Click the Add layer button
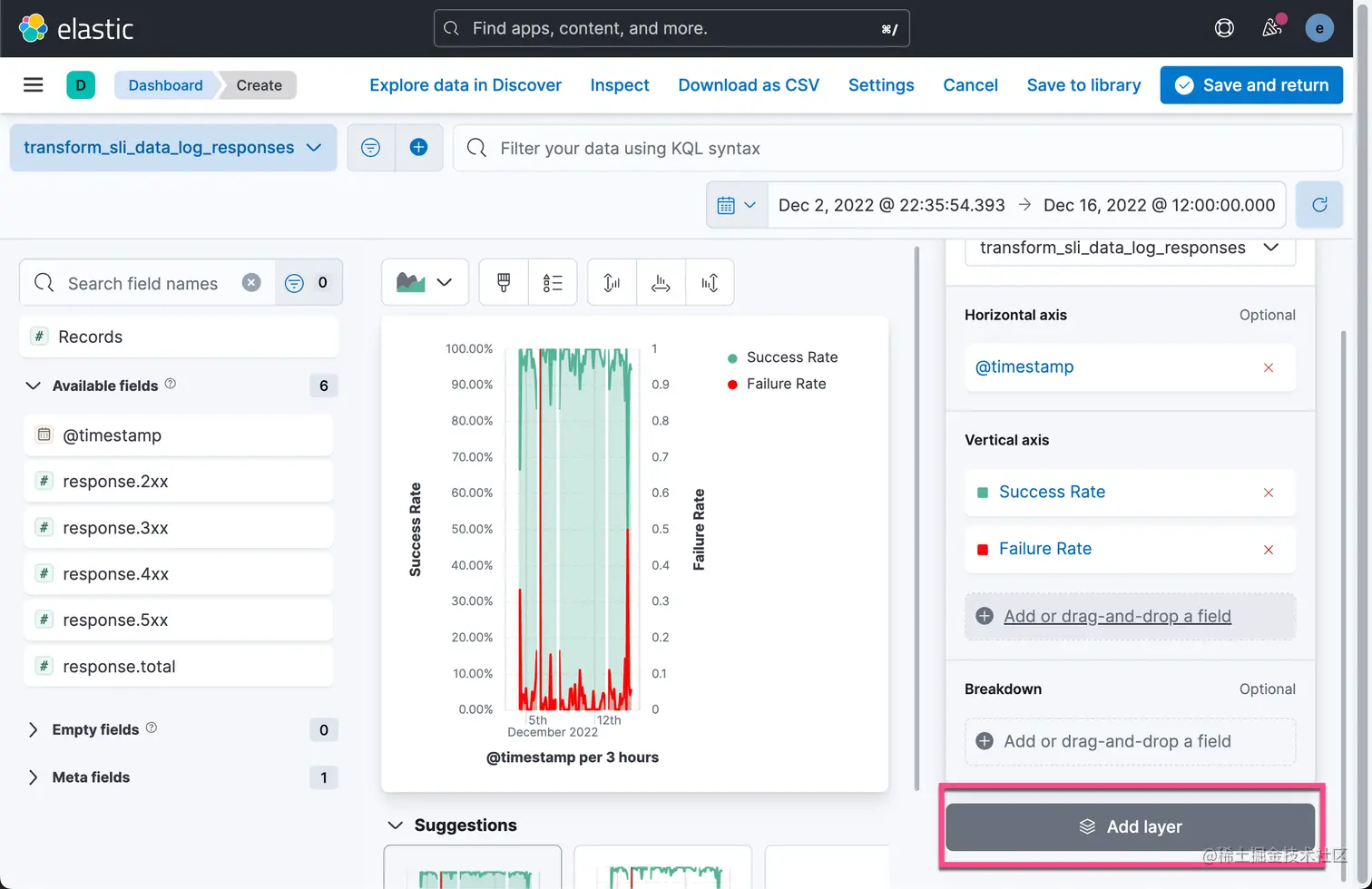Viewport: 1372px width, 889px height. [x=1130, y=827]
